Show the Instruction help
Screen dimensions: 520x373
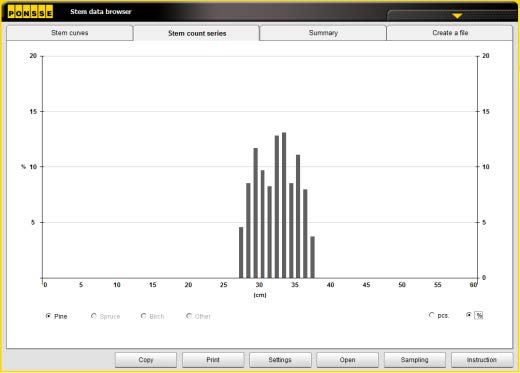tap(482, 360)
